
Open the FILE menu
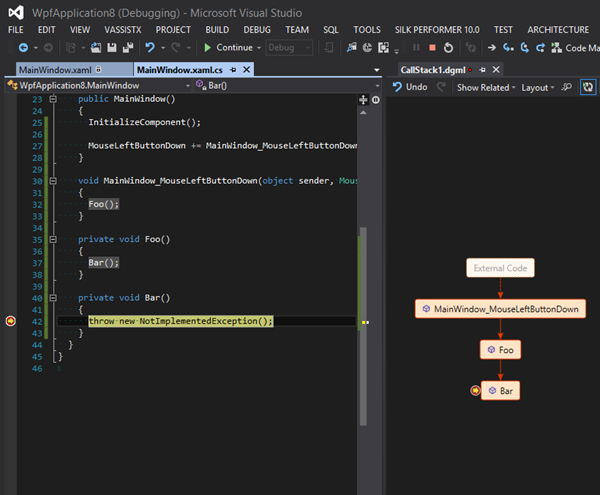coord(16,30)
